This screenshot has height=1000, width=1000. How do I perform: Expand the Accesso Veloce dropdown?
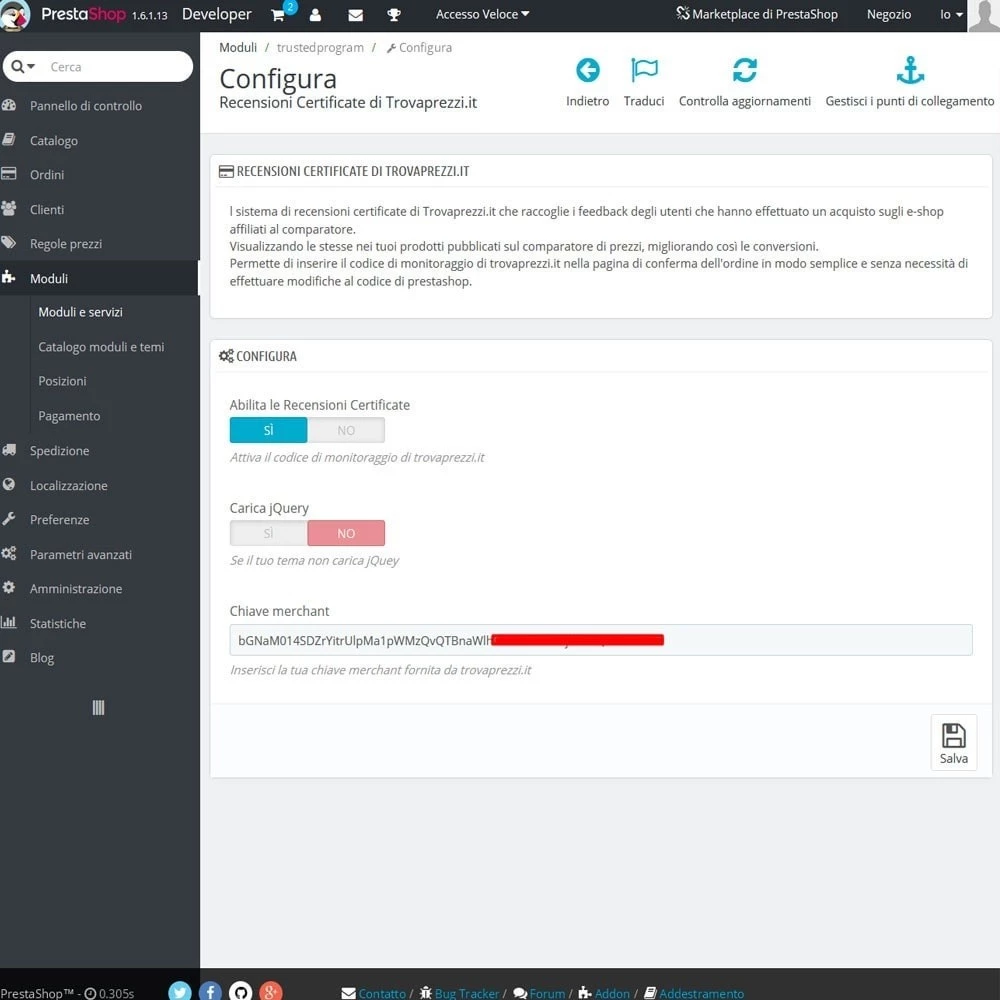[x=482, y=14]
